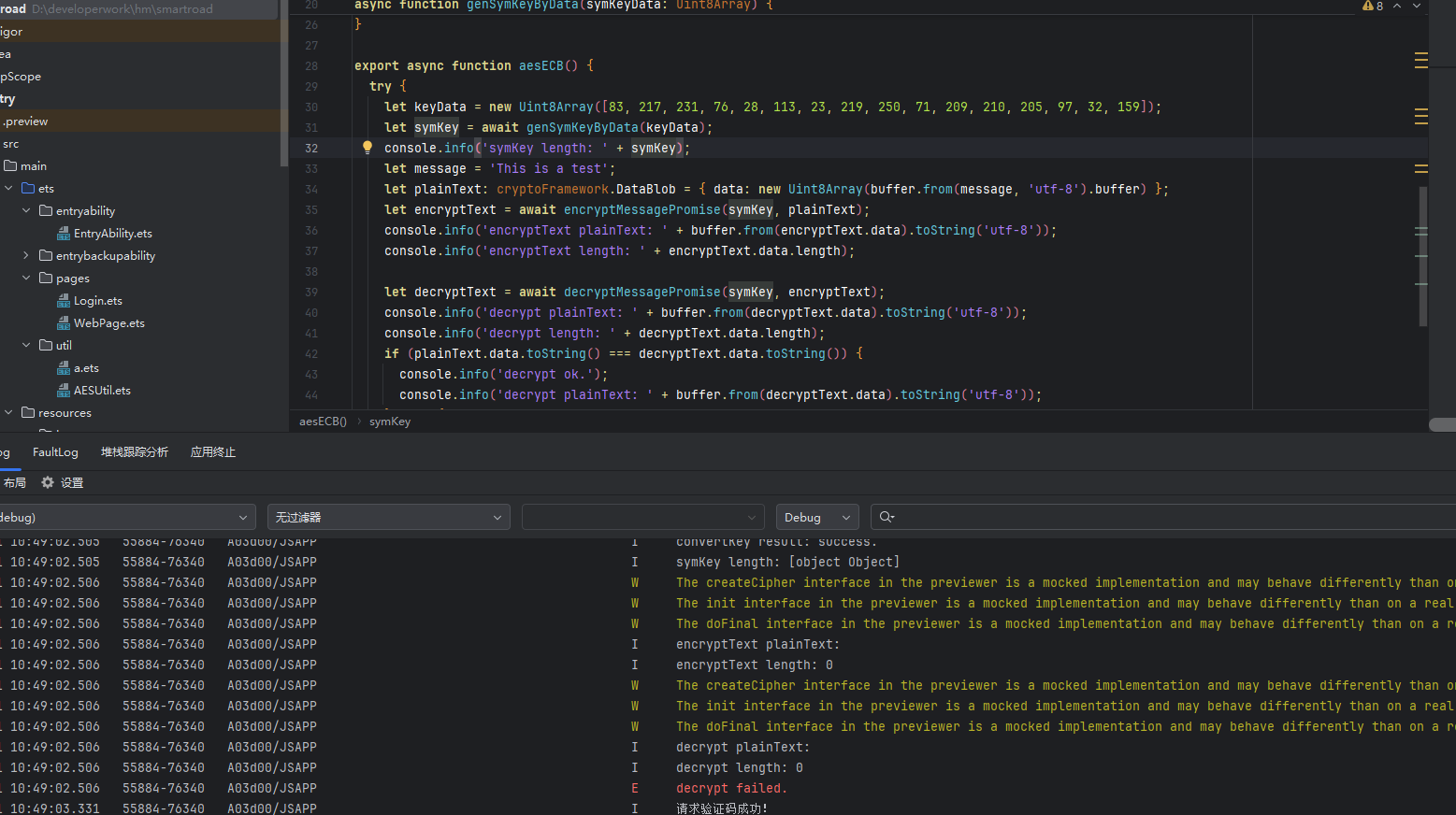
Task: Open the 无过滤器 filter dropdown
Action: (389, 517)
